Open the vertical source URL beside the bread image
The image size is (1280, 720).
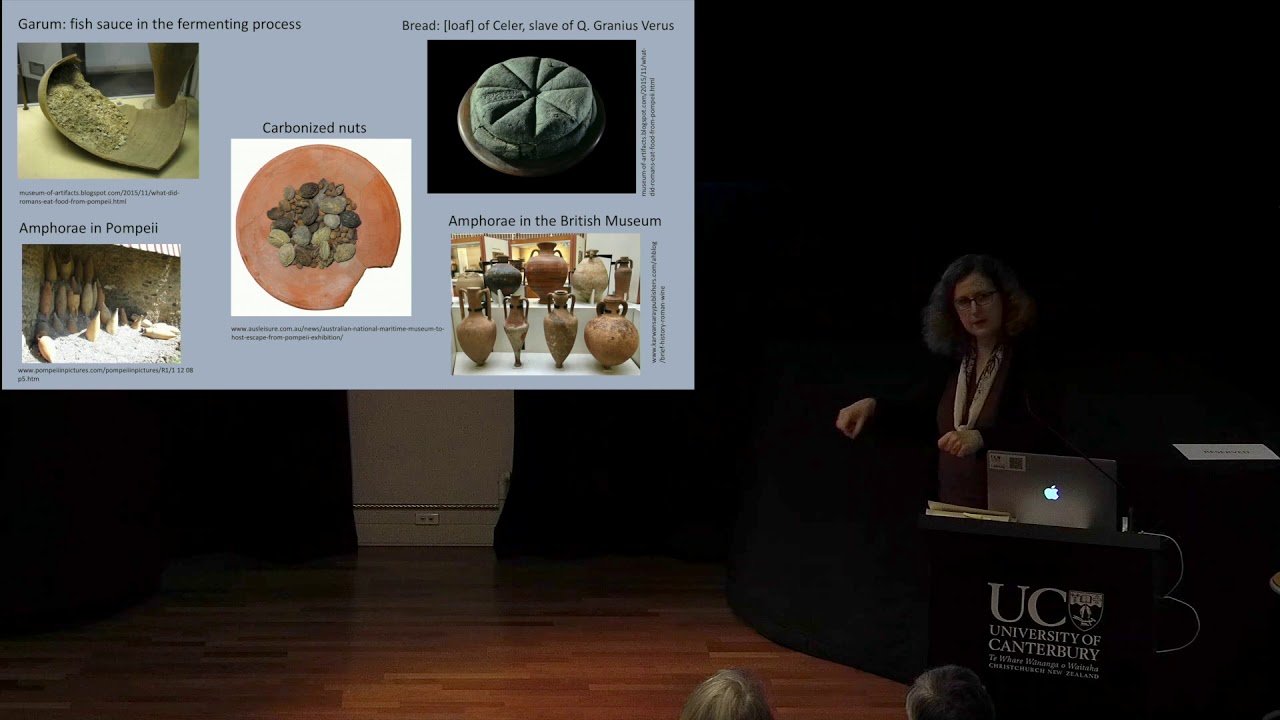point(648,122)
